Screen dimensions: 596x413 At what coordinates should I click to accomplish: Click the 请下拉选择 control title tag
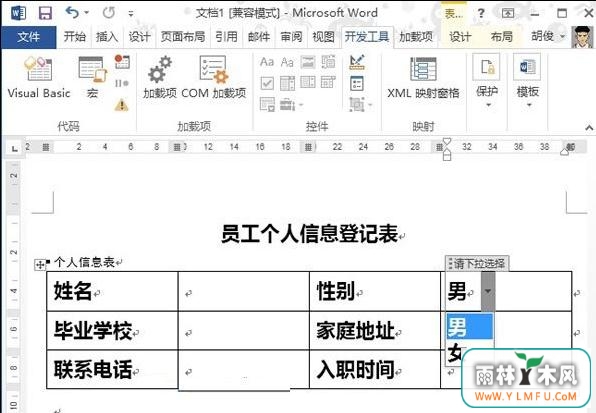click(477, 263)
